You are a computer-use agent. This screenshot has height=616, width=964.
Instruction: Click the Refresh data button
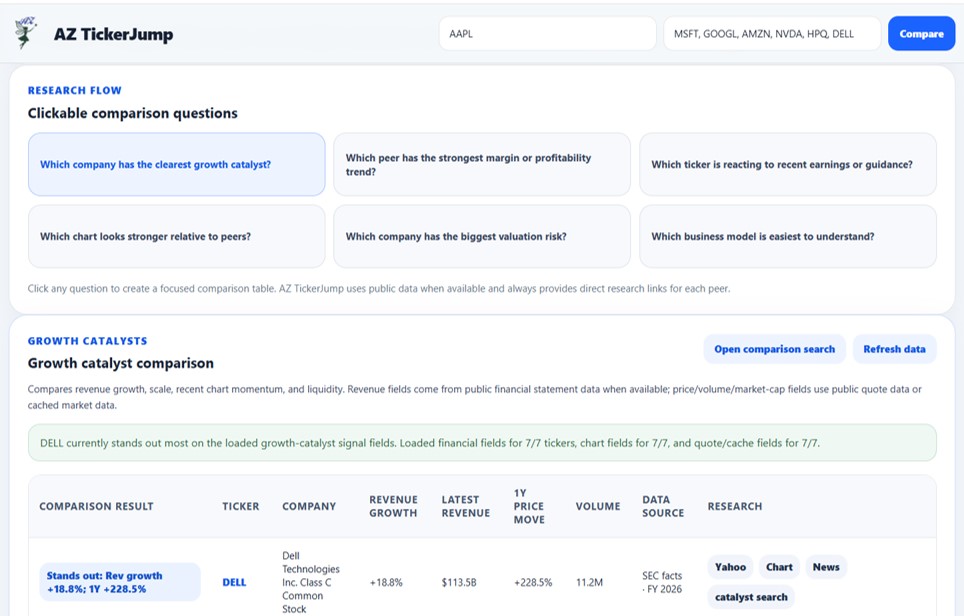(894, 349)
